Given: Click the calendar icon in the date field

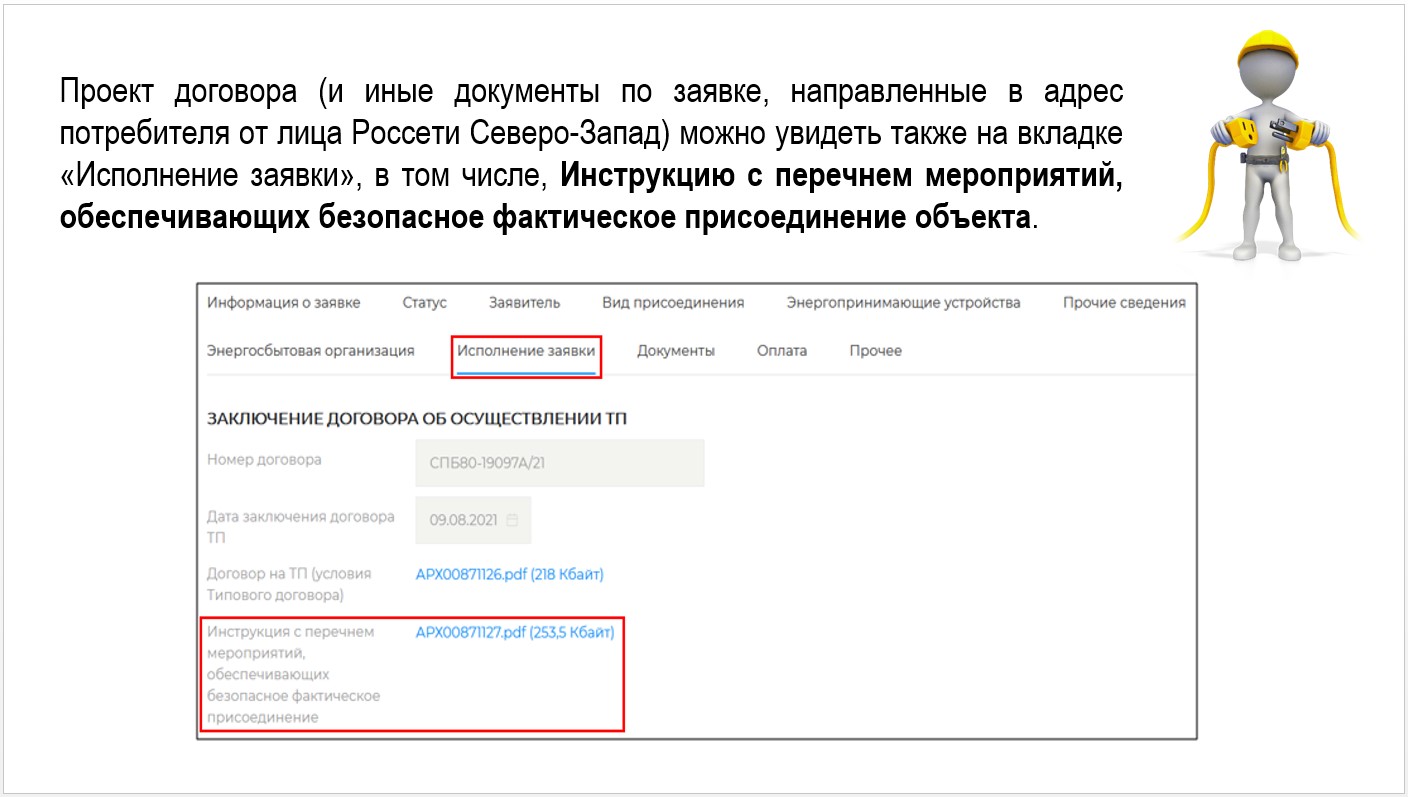Looking at the screenshot, I should pyautogui.click(x=513, y=520).
